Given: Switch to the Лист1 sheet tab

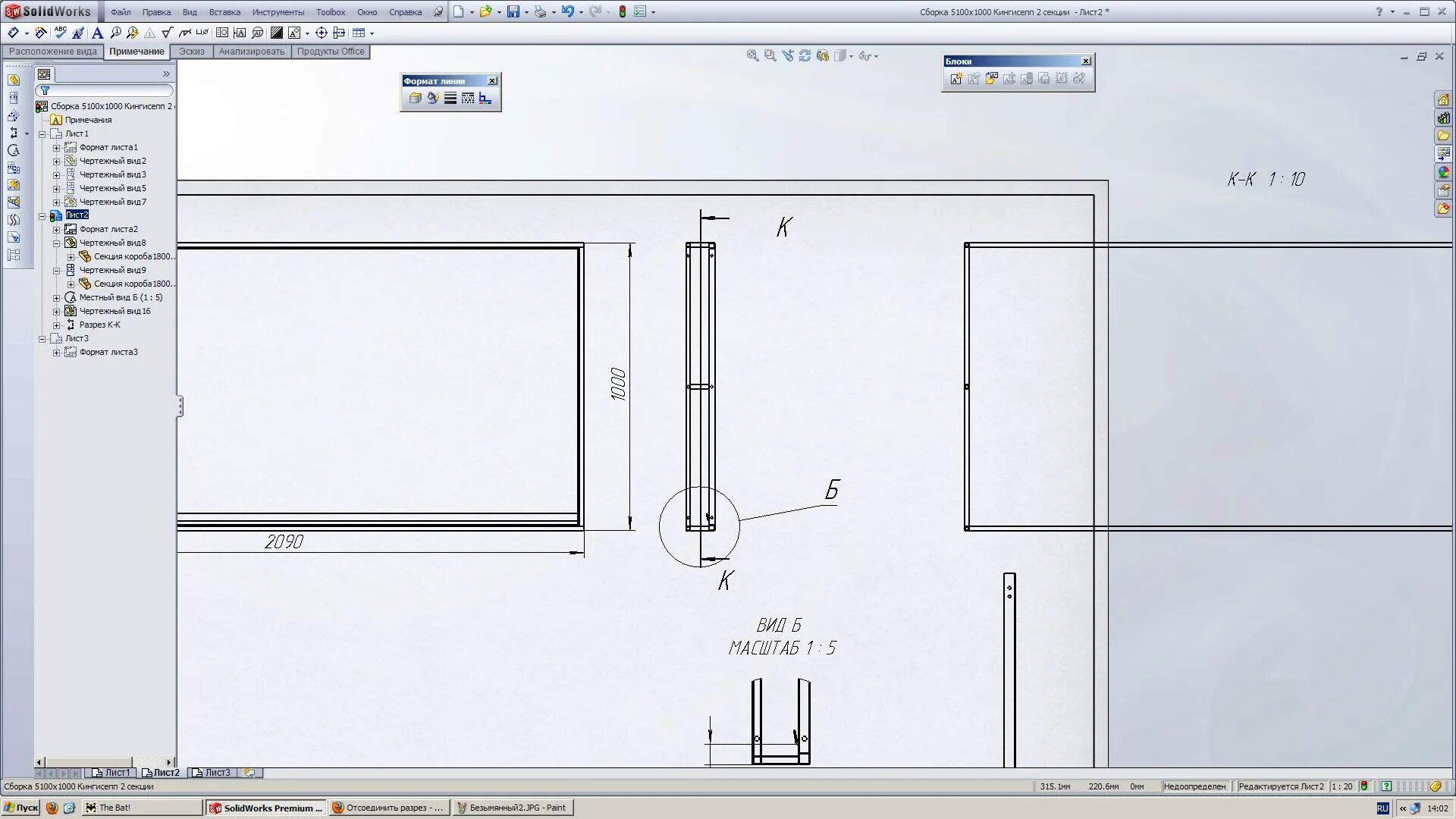Looking at the screenshot, I should [111, 773].
